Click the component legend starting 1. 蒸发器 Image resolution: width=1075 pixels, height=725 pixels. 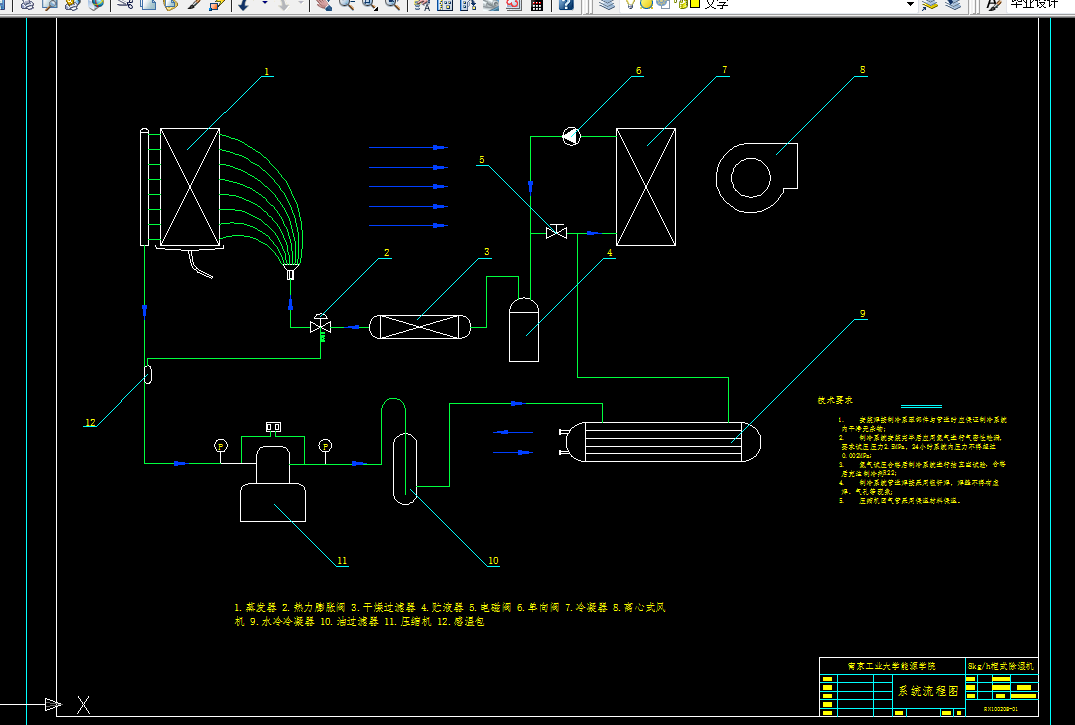449,614
